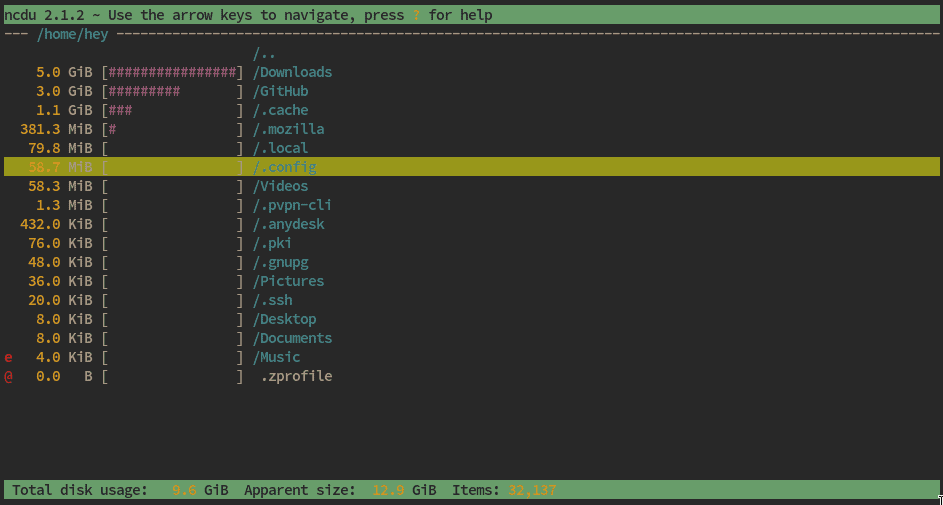Click the 1.3 MiB size value
This screenshot has width=943, height=505.
click(64, 206)
